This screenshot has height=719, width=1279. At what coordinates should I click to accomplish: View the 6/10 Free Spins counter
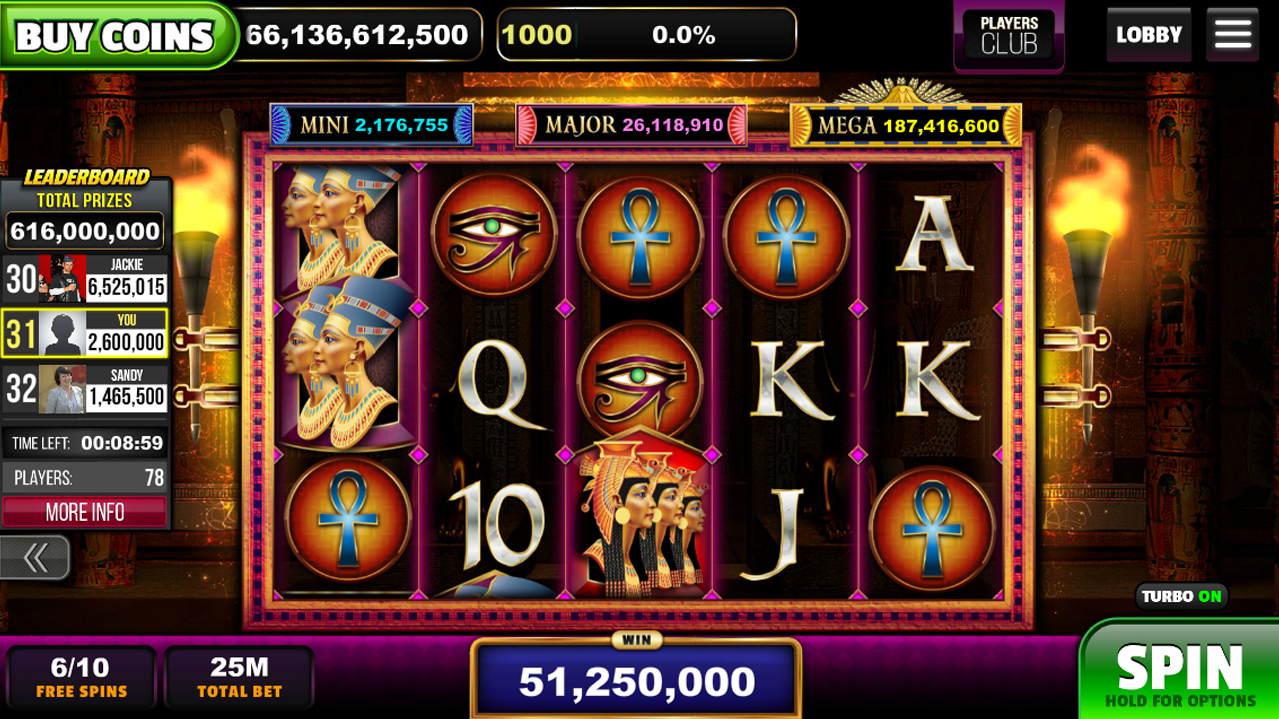[x=81, y=677]
